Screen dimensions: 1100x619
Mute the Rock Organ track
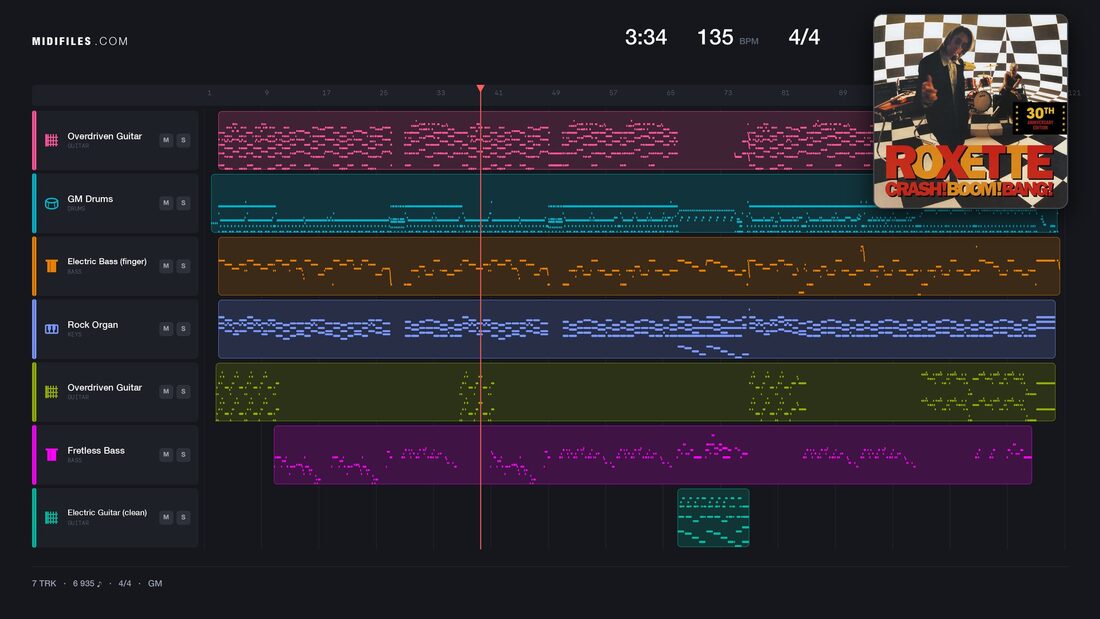166,328
